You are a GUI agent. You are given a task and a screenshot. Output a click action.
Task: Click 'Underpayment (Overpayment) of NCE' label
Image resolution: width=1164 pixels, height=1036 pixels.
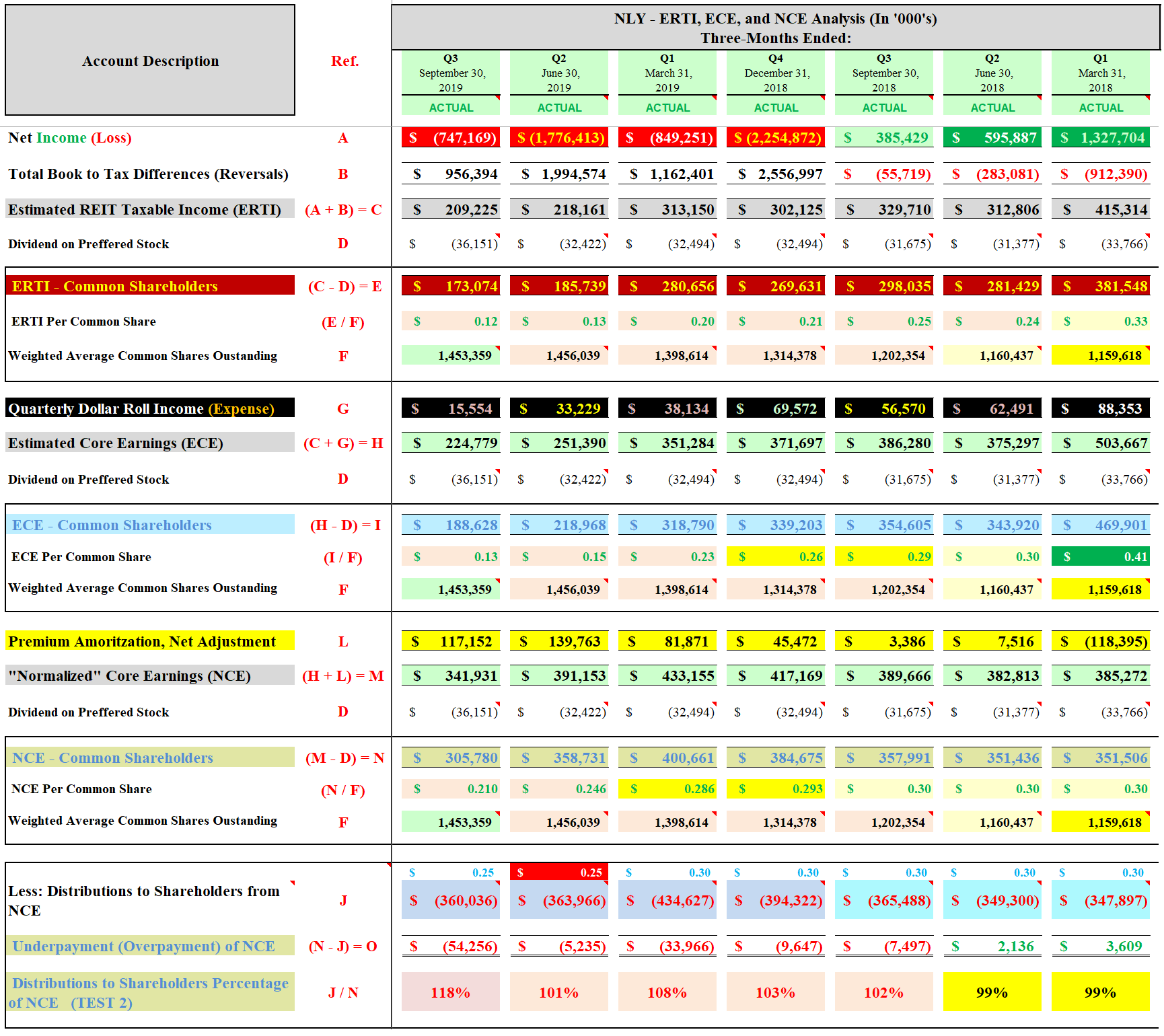[150, 946]
